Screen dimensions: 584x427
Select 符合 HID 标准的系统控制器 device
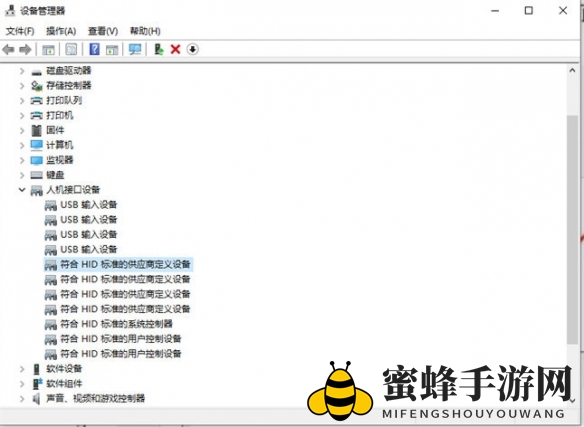pyautogui.click(x=117, y=324)
